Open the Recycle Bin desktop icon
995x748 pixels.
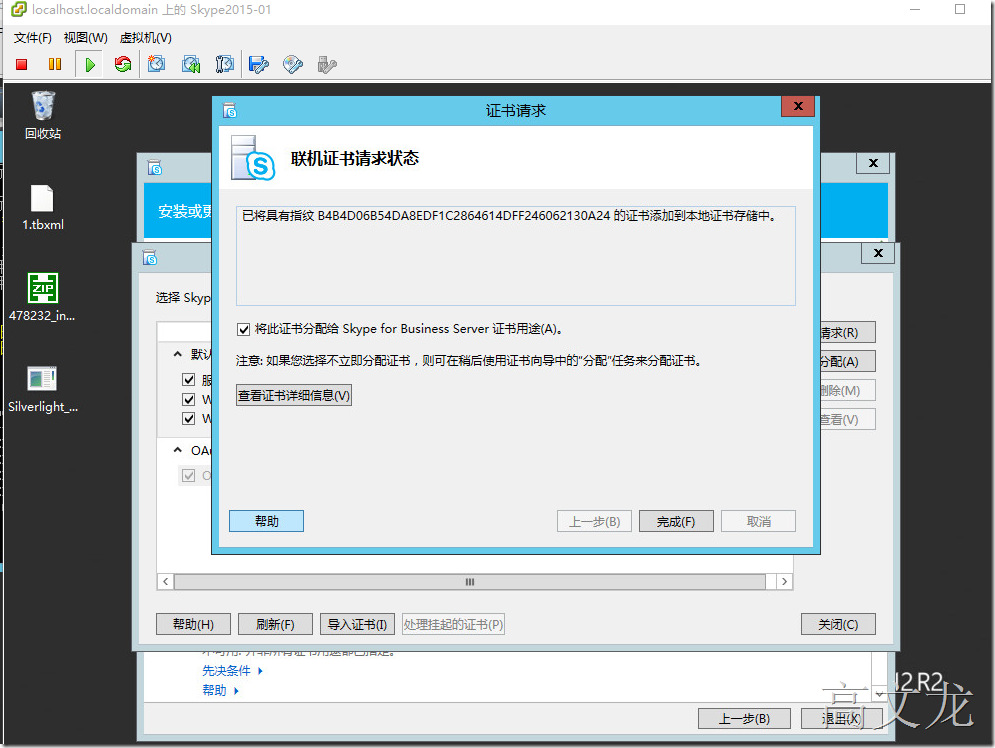tap(43, 115)
